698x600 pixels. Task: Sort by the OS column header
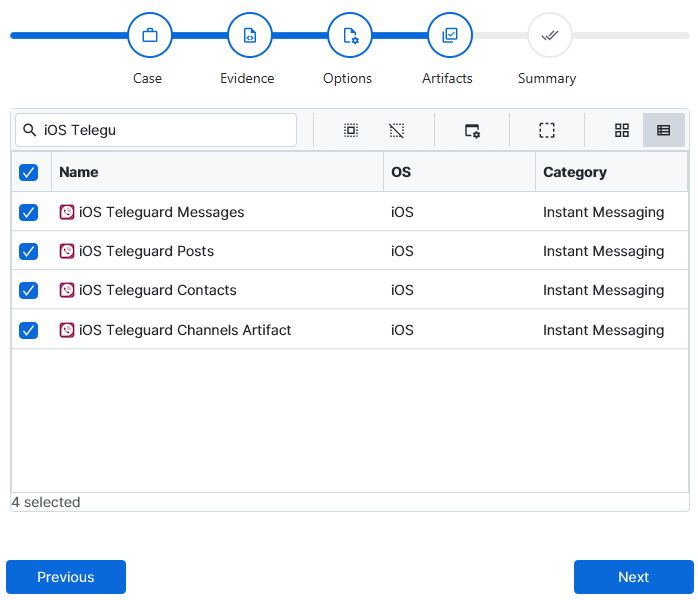coord(459,172)
